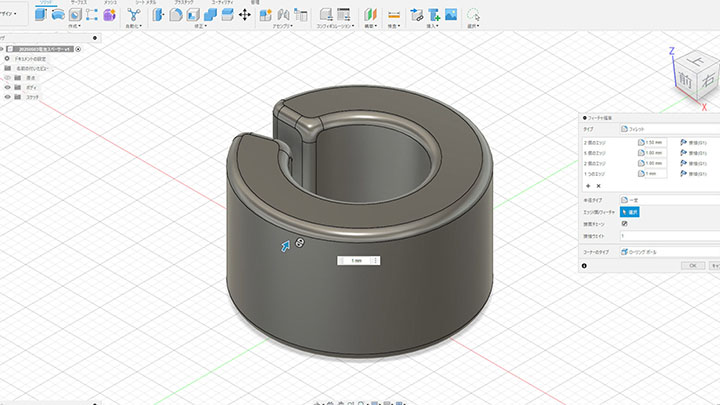Switch to the ソリッド tab
Viewport: 720px width, 405px height.
pos(46,2)
